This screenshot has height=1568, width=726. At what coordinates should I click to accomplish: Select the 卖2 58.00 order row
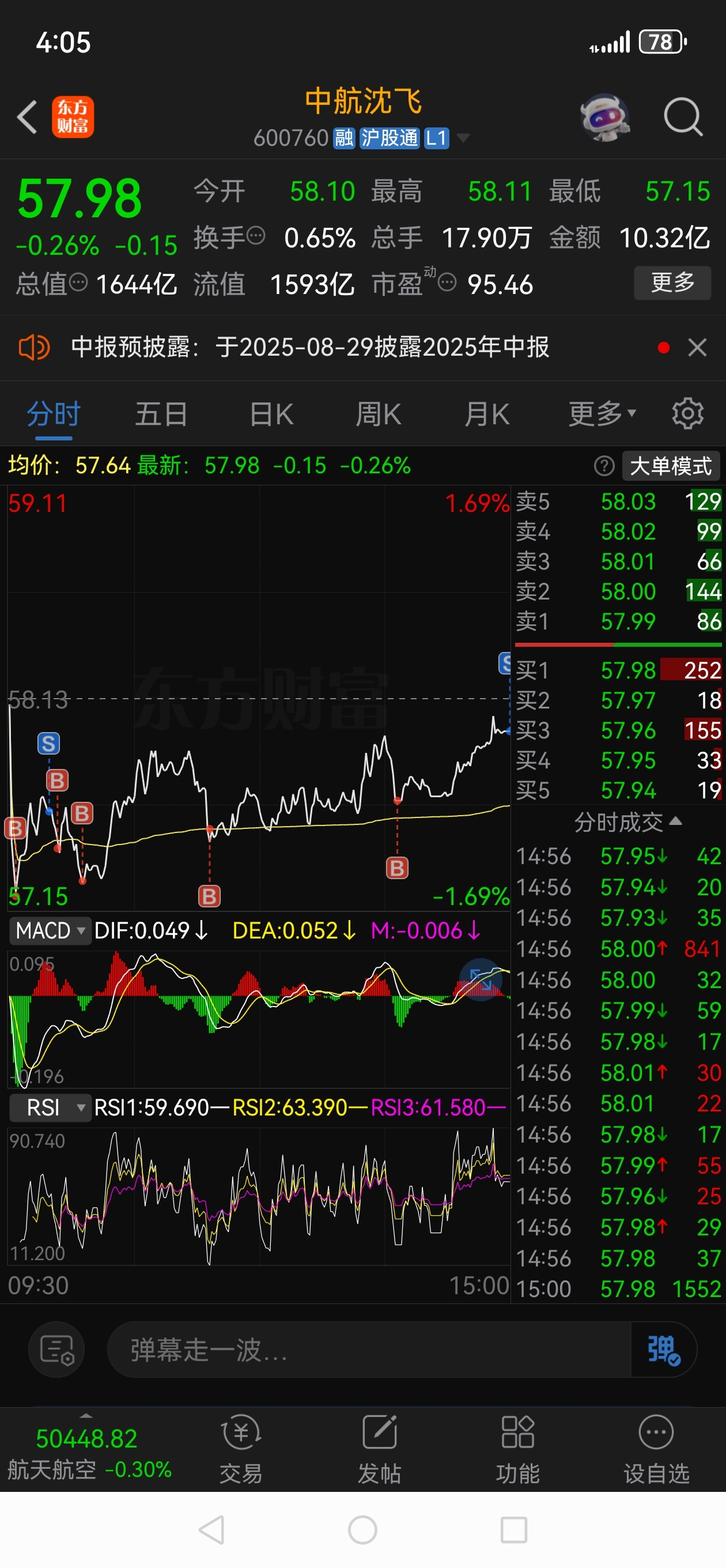618,591
